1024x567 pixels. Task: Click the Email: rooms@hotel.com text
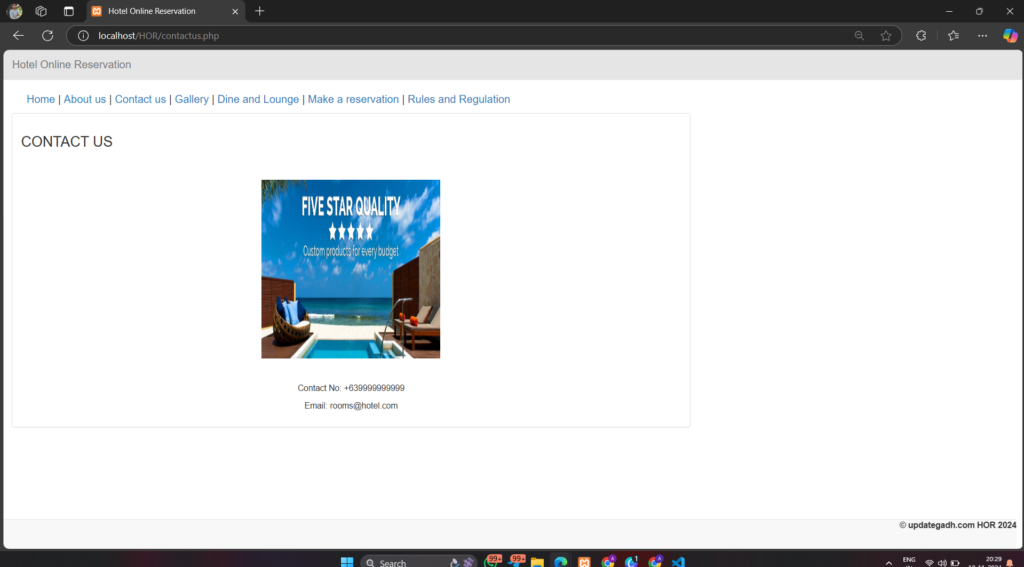tap(351, 406)
